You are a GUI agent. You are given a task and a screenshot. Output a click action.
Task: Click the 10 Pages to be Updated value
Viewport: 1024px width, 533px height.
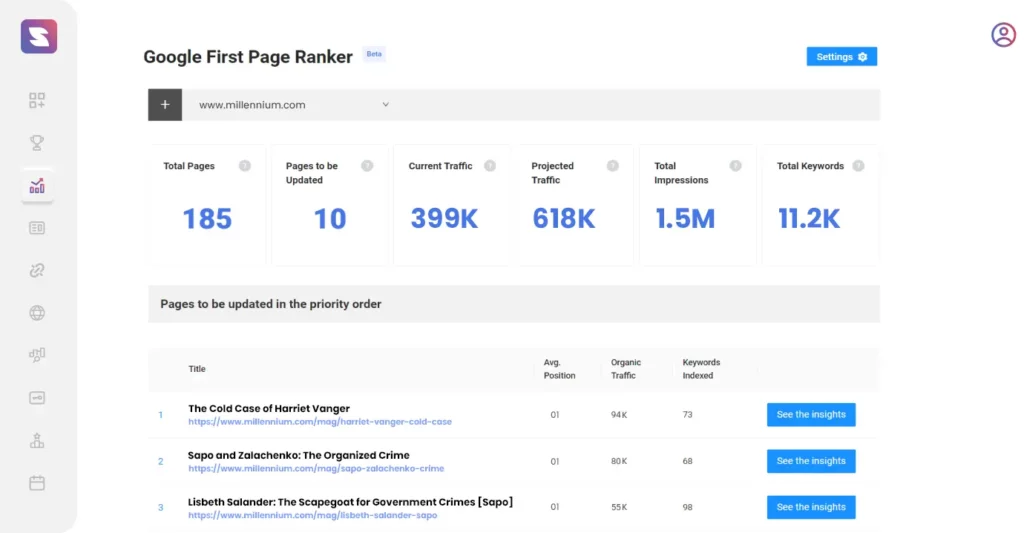point(330,219)
